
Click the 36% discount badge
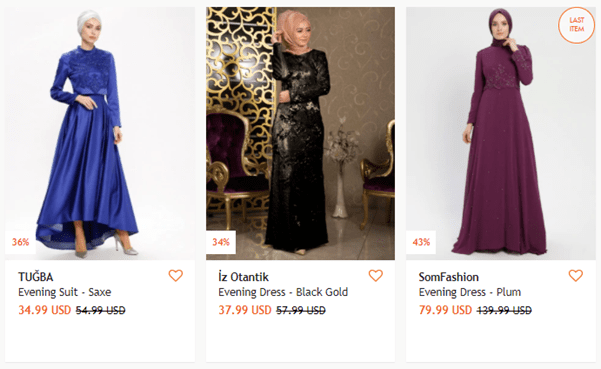(x=20, y=242)
